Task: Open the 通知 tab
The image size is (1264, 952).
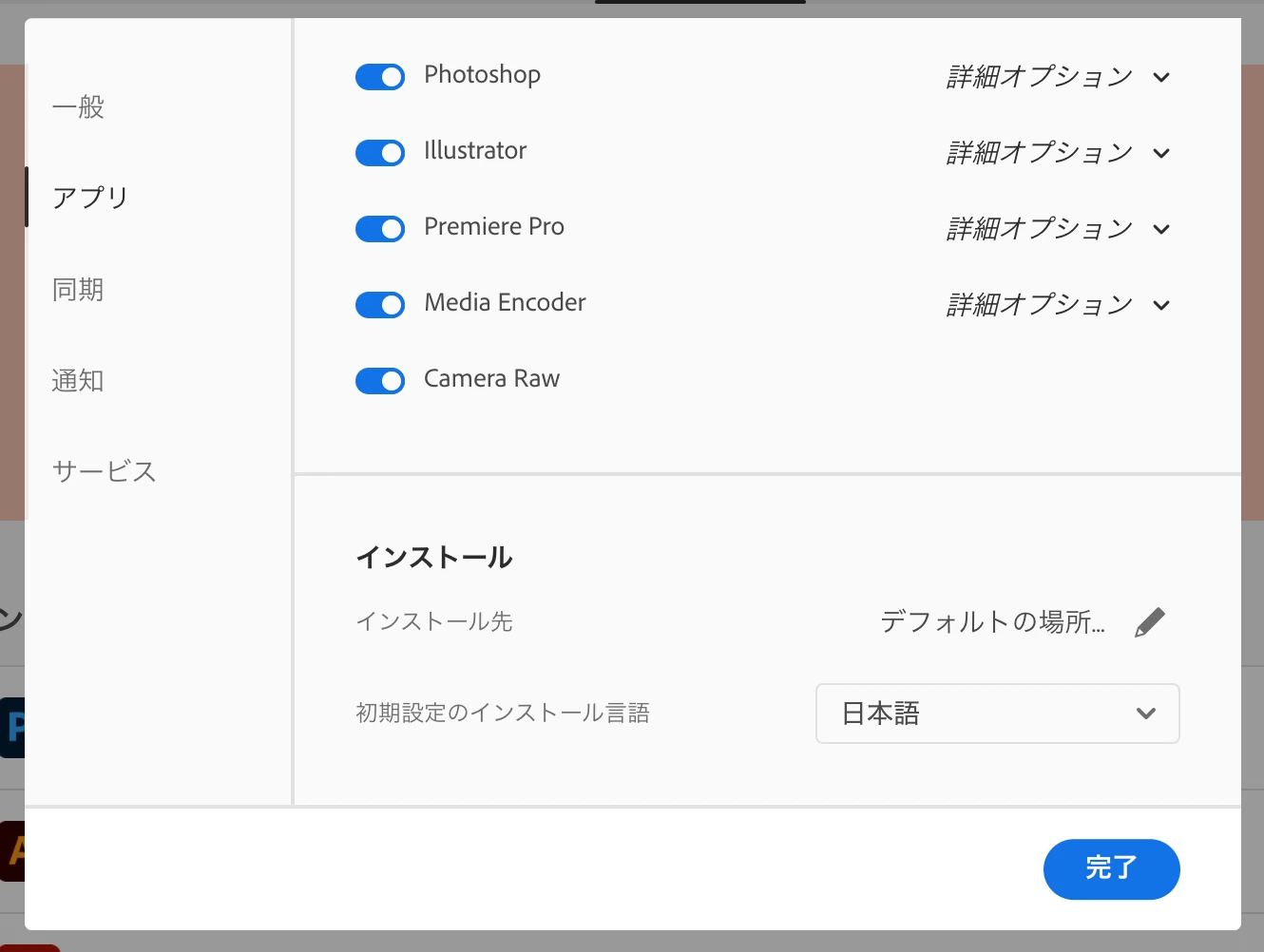Action: 78,381
